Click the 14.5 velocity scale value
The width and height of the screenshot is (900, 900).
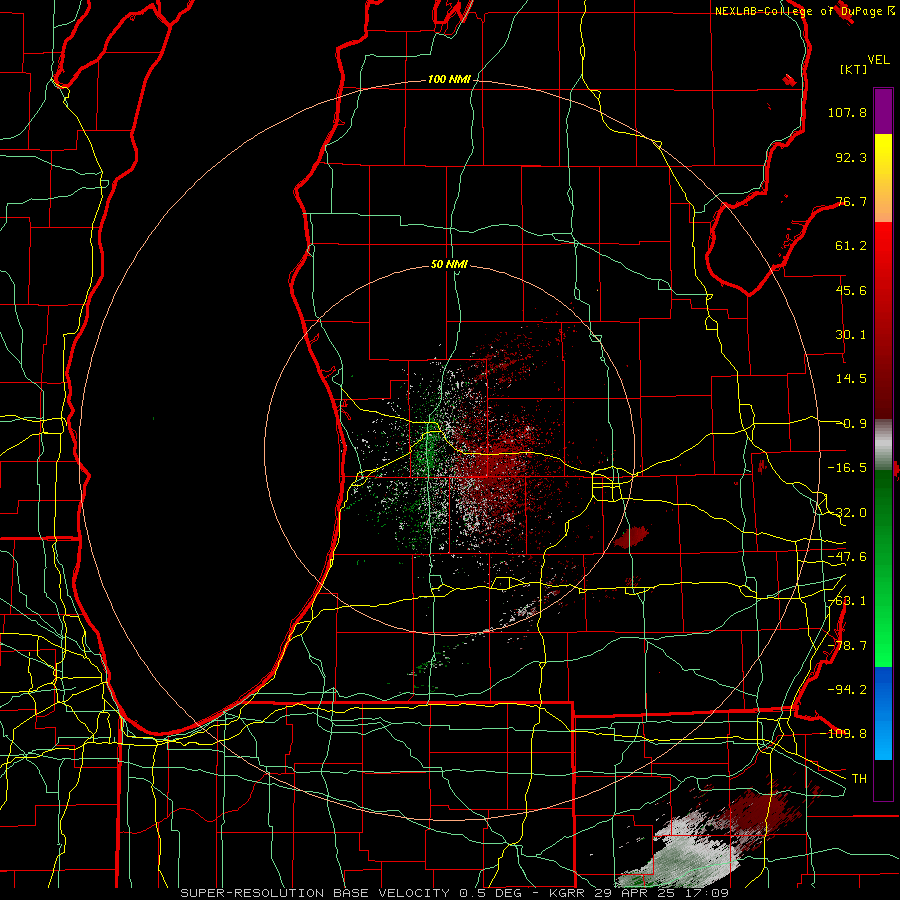[851, 379]
